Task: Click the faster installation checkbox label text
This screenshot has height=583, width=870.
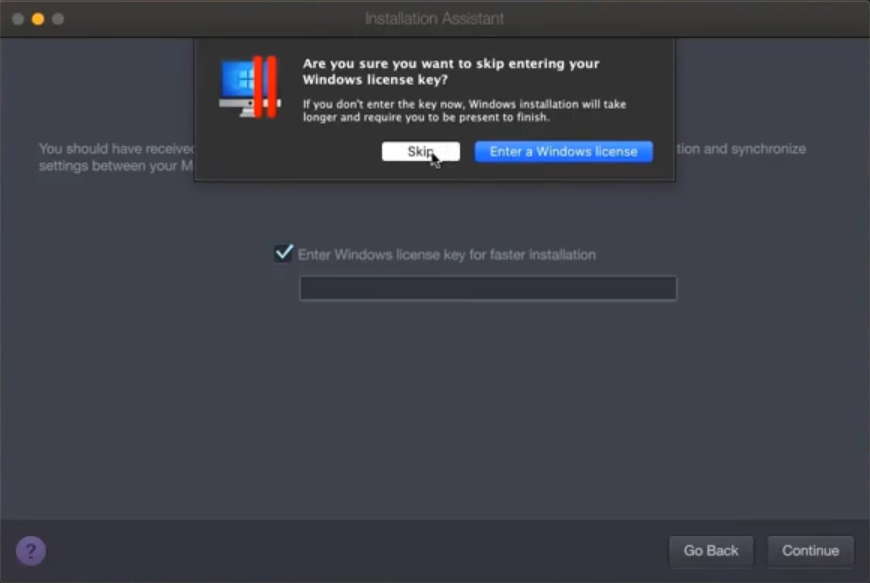Action: pyautogui.click(x=446, y=255)
